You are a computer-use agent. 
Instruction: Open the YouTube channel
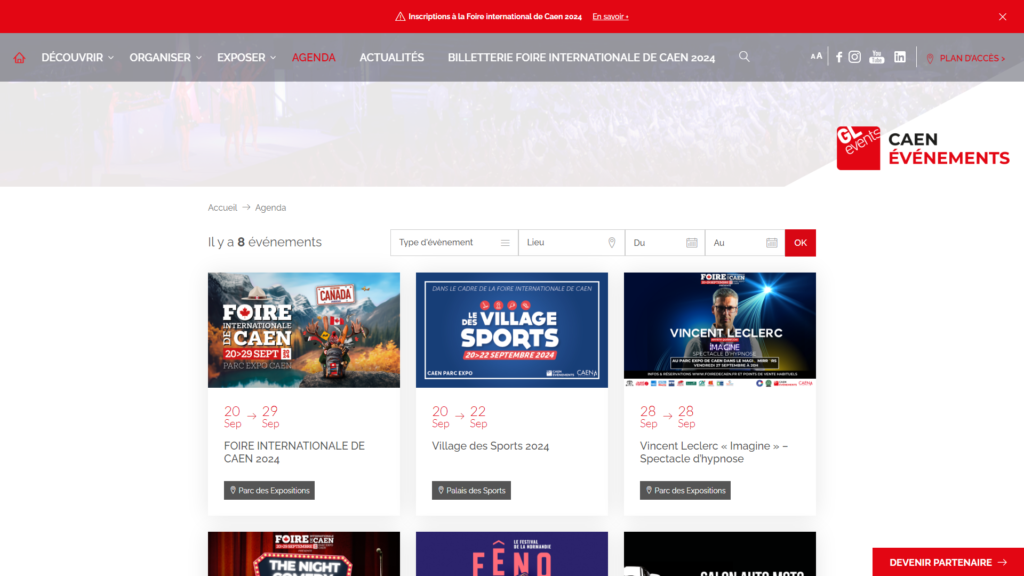(876, 57)
